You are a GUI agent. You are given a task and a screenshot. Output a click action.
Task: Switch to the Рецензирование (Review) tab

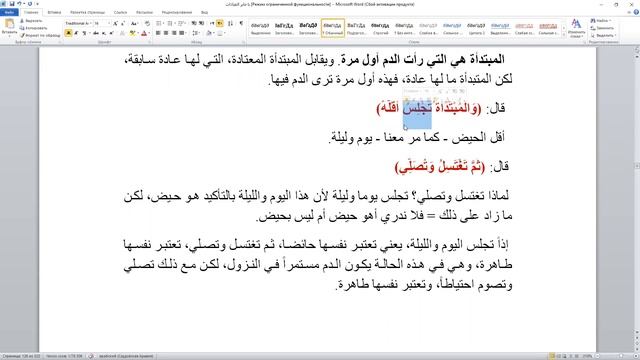coord(177,12)
